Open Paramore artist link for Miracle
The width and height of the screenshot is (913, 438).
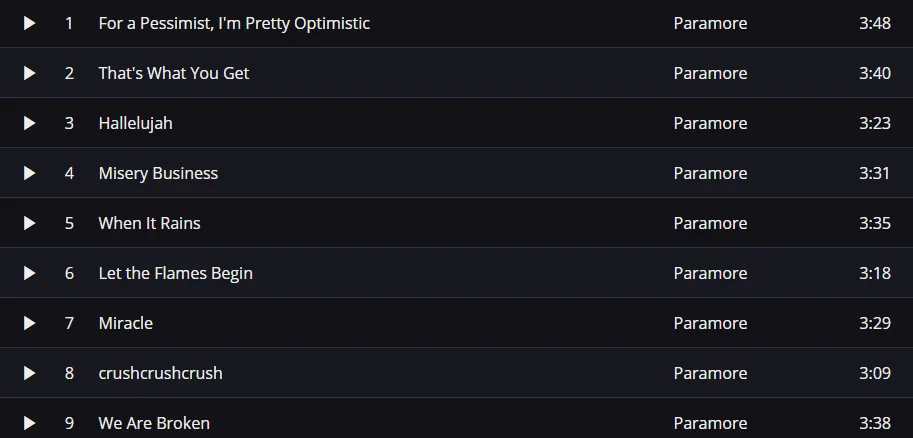click(x=710, y=323)
